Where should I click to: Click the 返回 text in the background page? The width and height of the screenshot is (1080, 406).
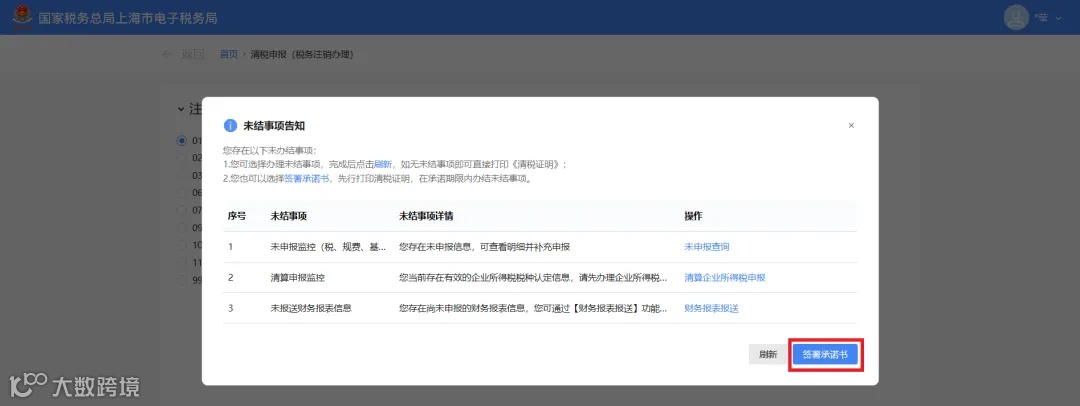tap(192, 54)
